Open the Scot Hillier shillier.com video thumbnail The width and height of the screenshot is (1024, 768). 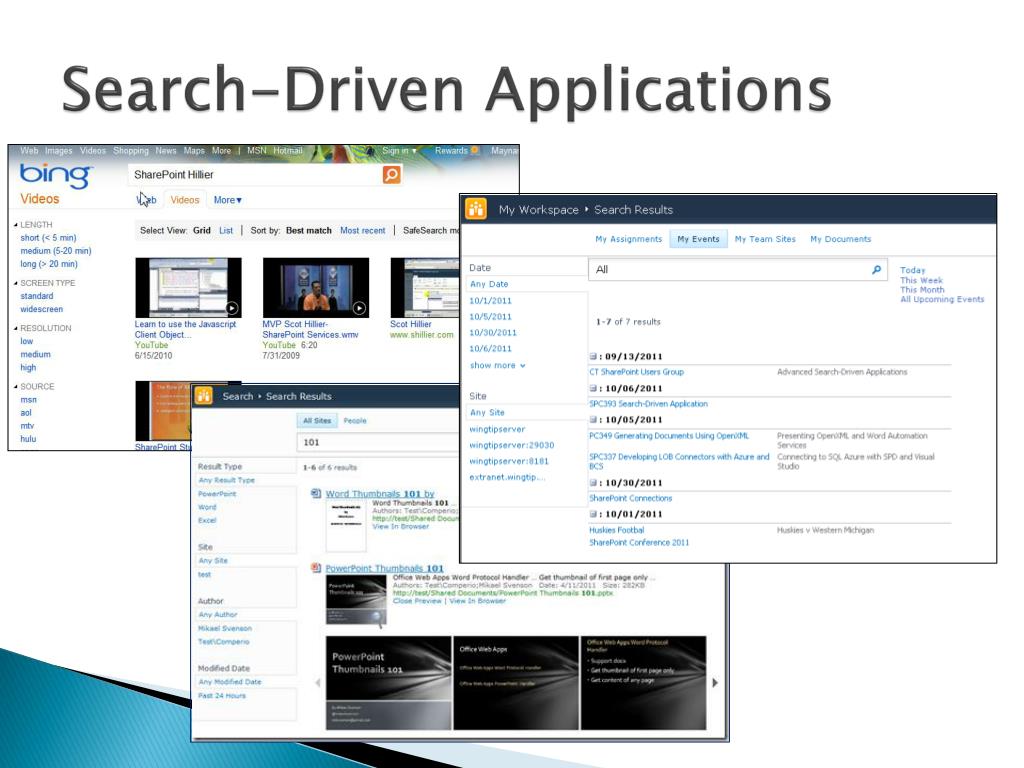coord(425,287)
